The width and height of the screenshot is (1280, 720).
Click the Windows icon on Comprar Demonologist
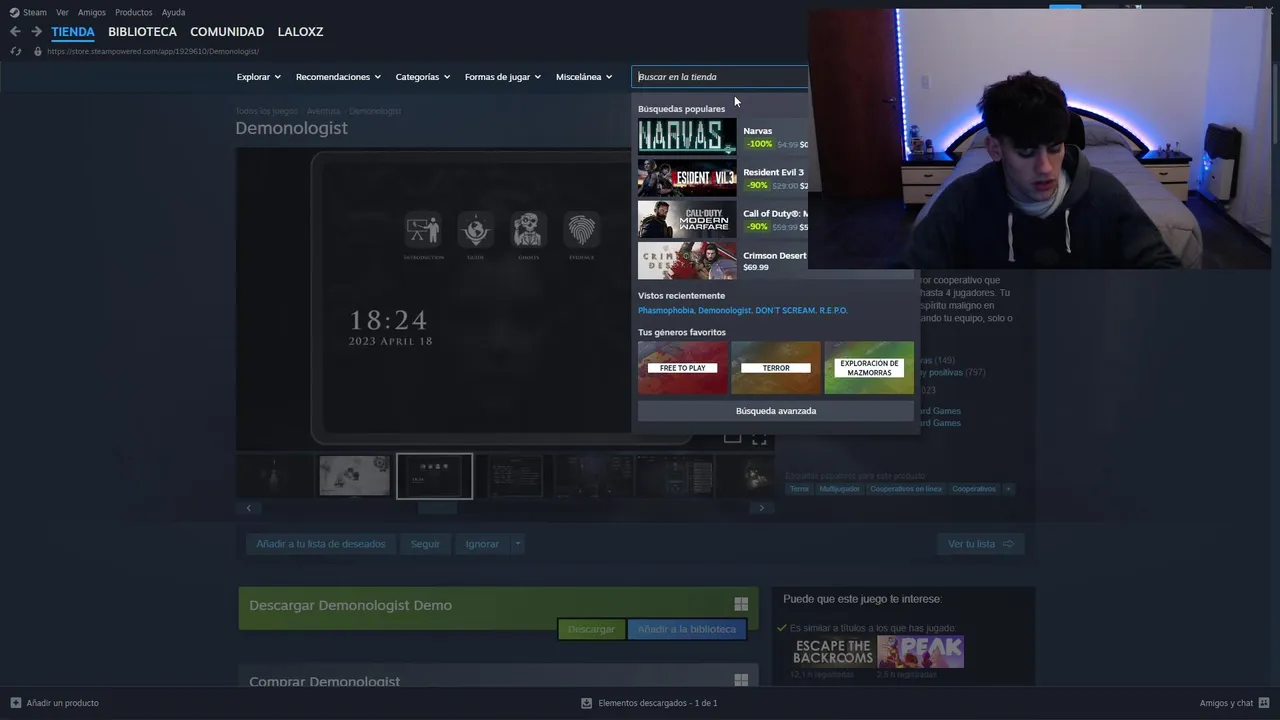741,680
